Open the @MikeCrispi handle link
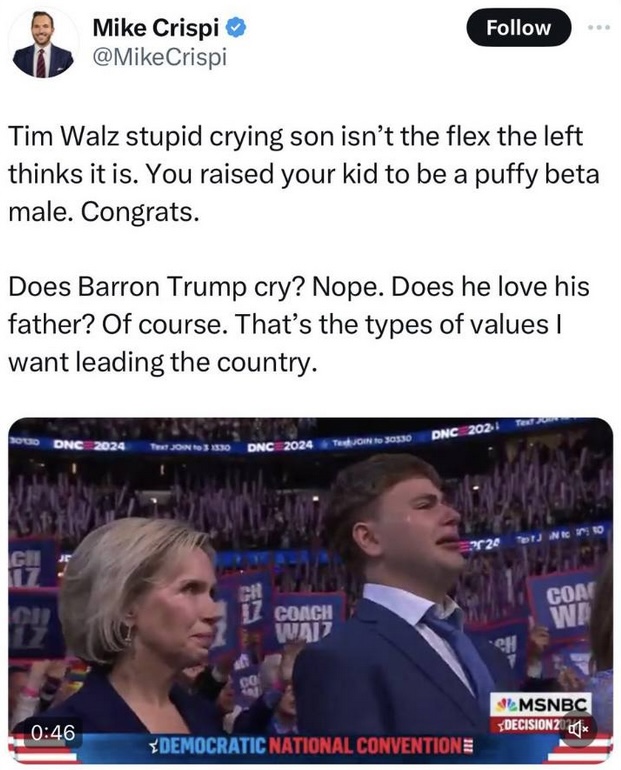The image size is (621, 770). (x=160, y=58)
